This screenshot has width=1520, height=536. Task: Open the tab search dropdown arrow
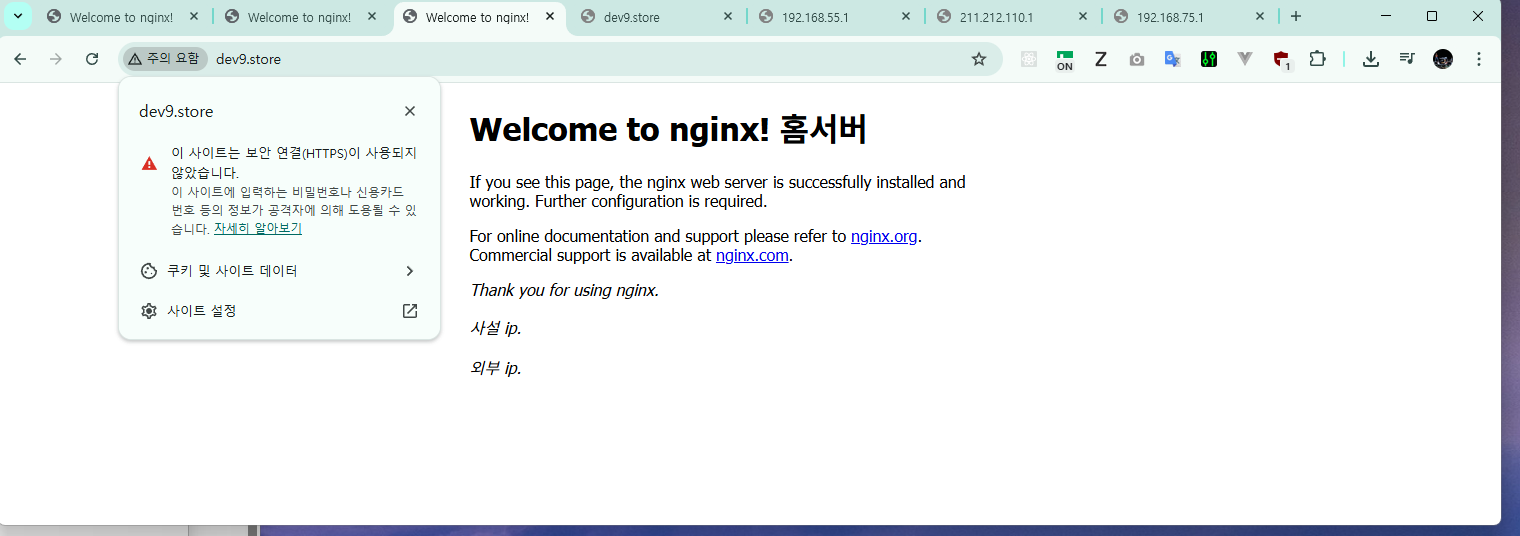17,16
